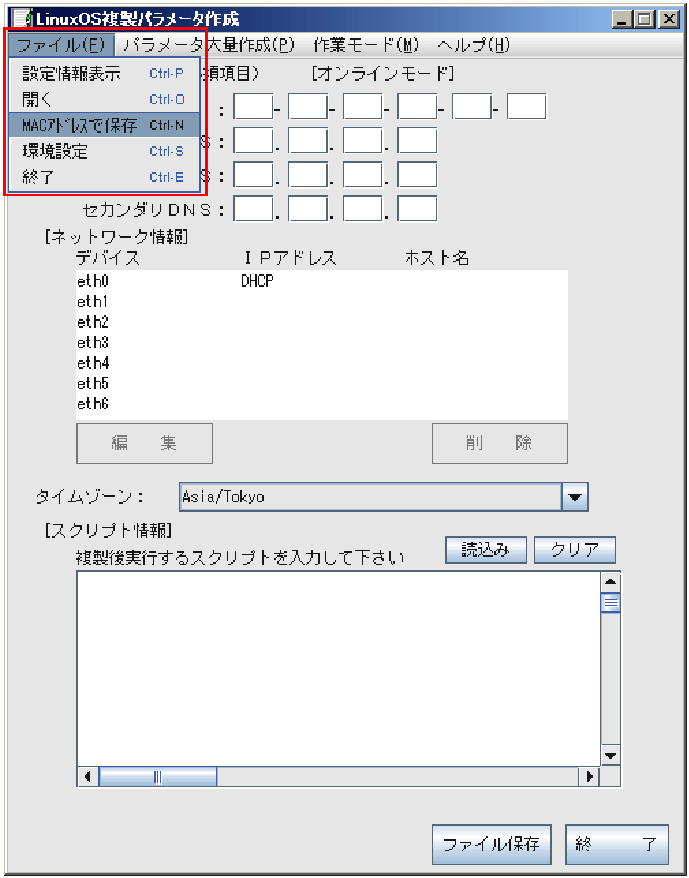Image resolution: width=689 pixels, height=878 pixels.
Task: Minimize the LinuxOS複製パラメータ作成 window
Action: pyautogui.click(x=622, y=20)
